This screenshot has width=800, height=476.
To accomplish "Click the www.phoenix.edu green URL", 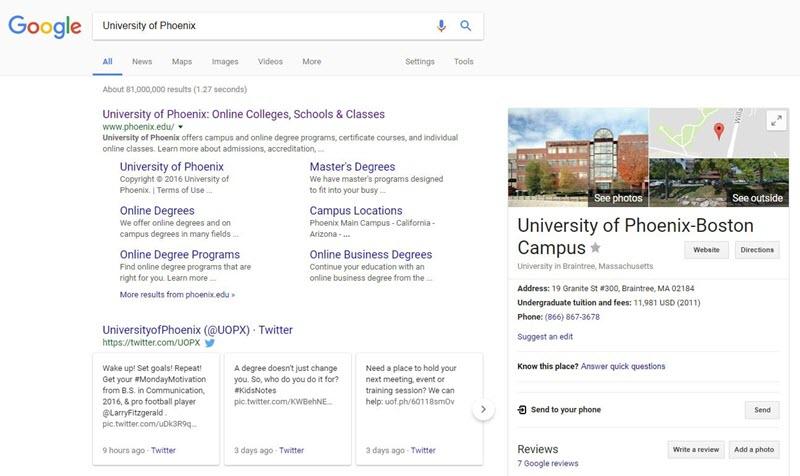I will pos(138,127).
